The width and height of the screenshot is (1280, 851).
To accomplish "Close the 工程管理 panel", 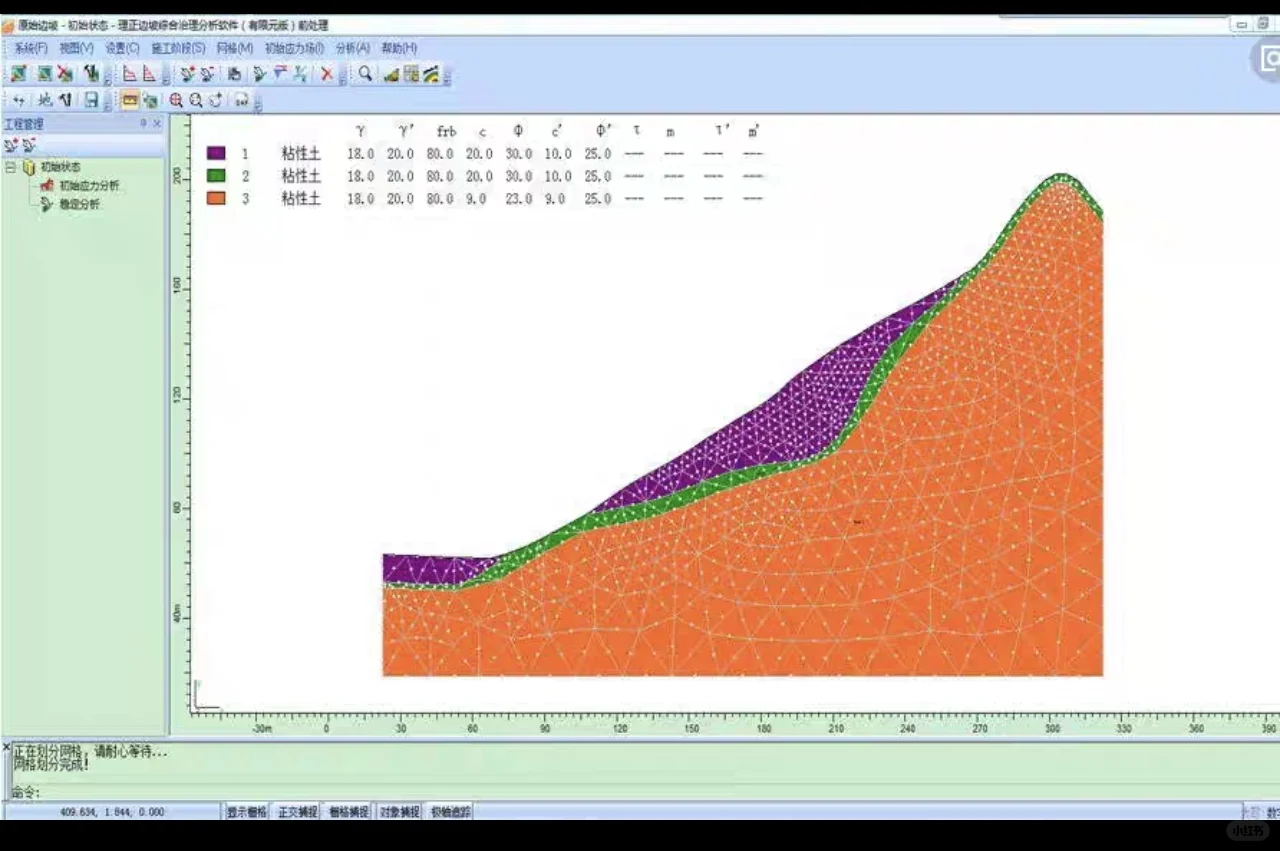I will click(157, 123).
